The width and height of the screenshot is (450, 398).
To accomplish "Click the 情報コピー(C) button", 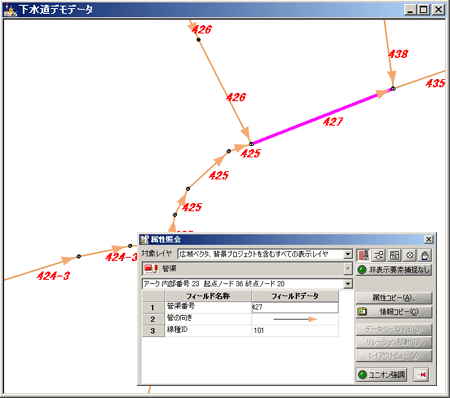I will click(x=394, y=312).
